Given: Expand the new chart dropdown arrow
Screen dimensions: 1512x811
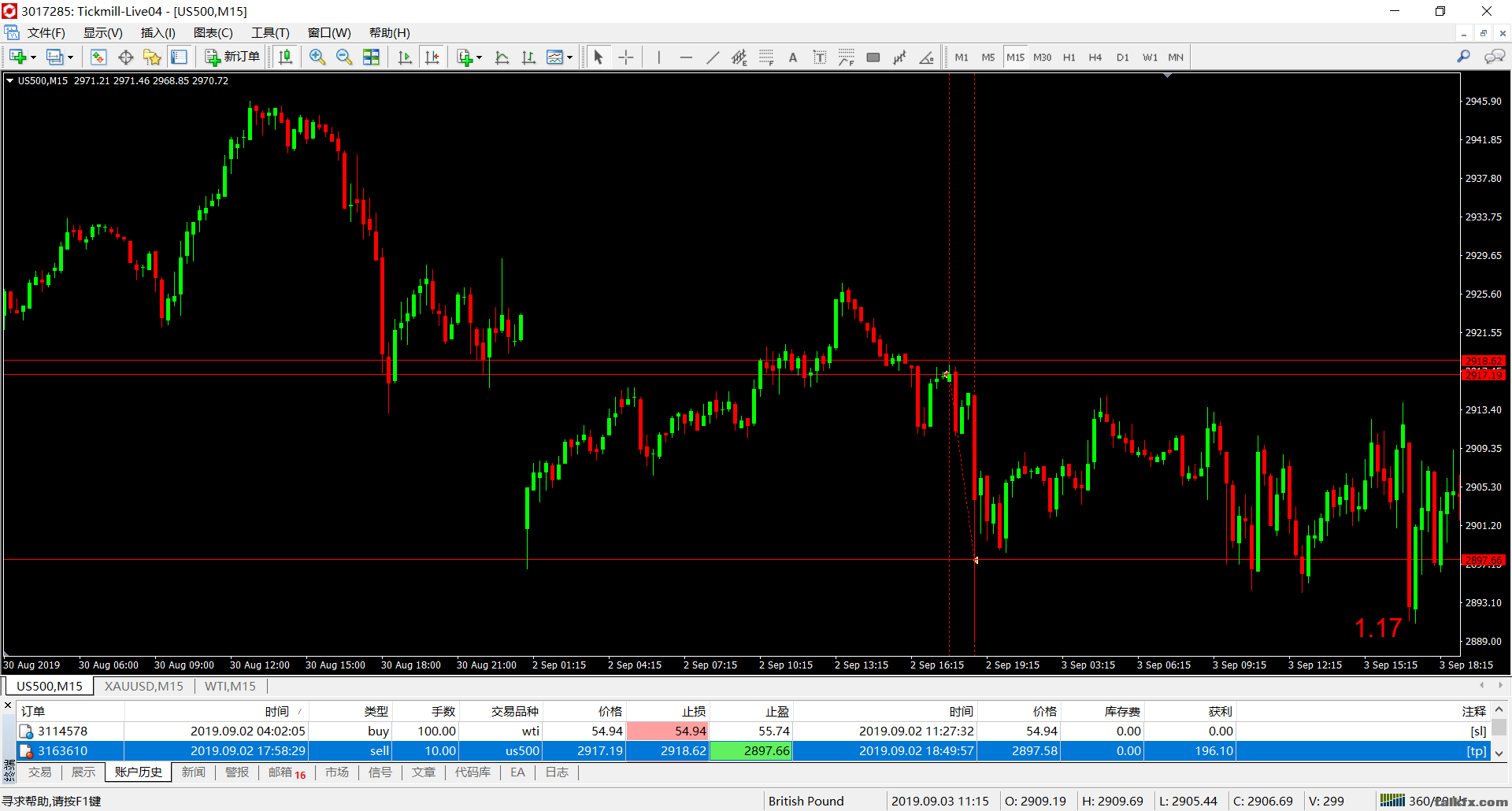Looking at the screenshot, I should pyautogui.click(x=33, y=57).
